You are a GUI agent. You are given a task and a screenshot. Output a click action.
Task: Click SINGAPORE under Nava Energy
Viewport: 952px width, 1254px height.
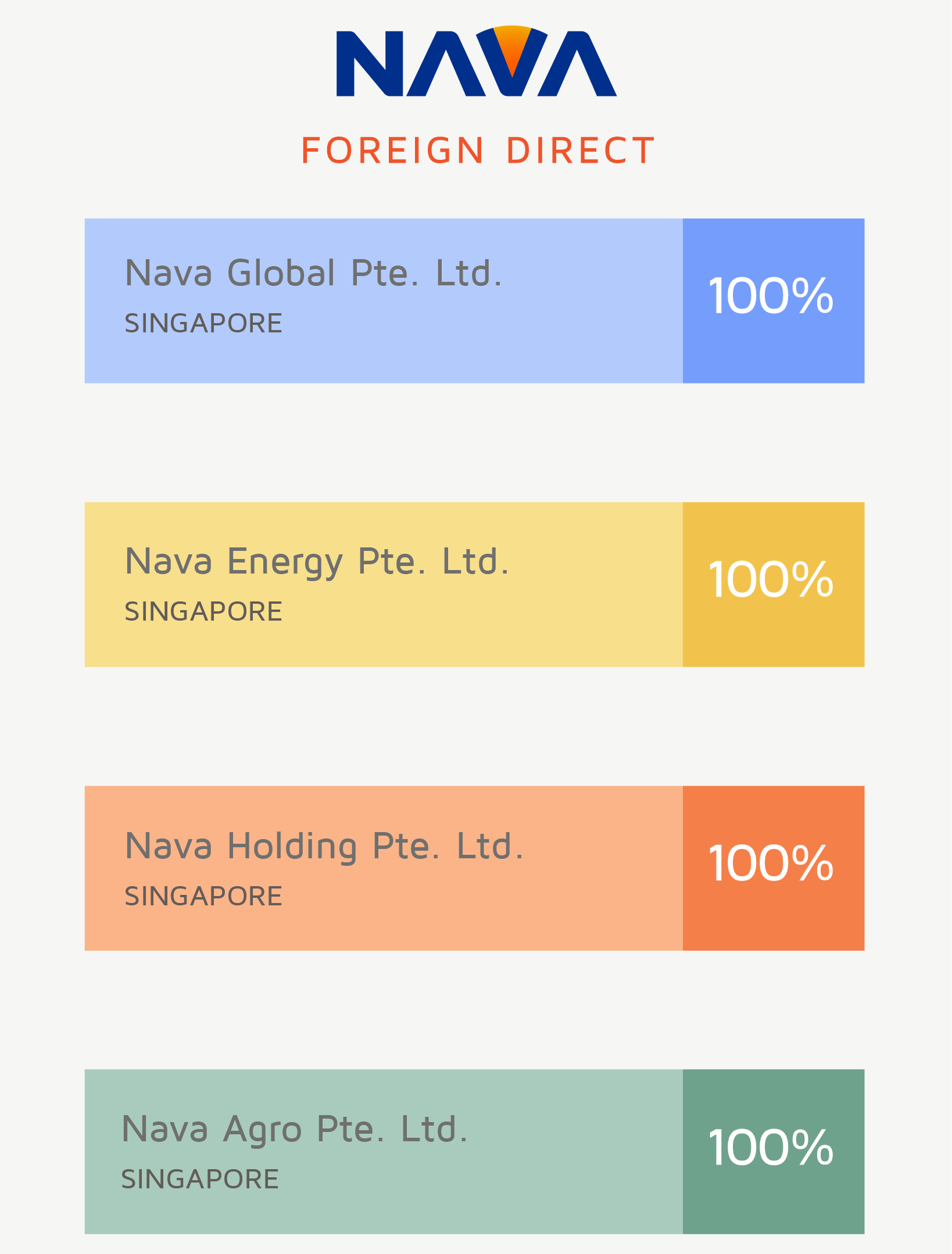(203, 612)
